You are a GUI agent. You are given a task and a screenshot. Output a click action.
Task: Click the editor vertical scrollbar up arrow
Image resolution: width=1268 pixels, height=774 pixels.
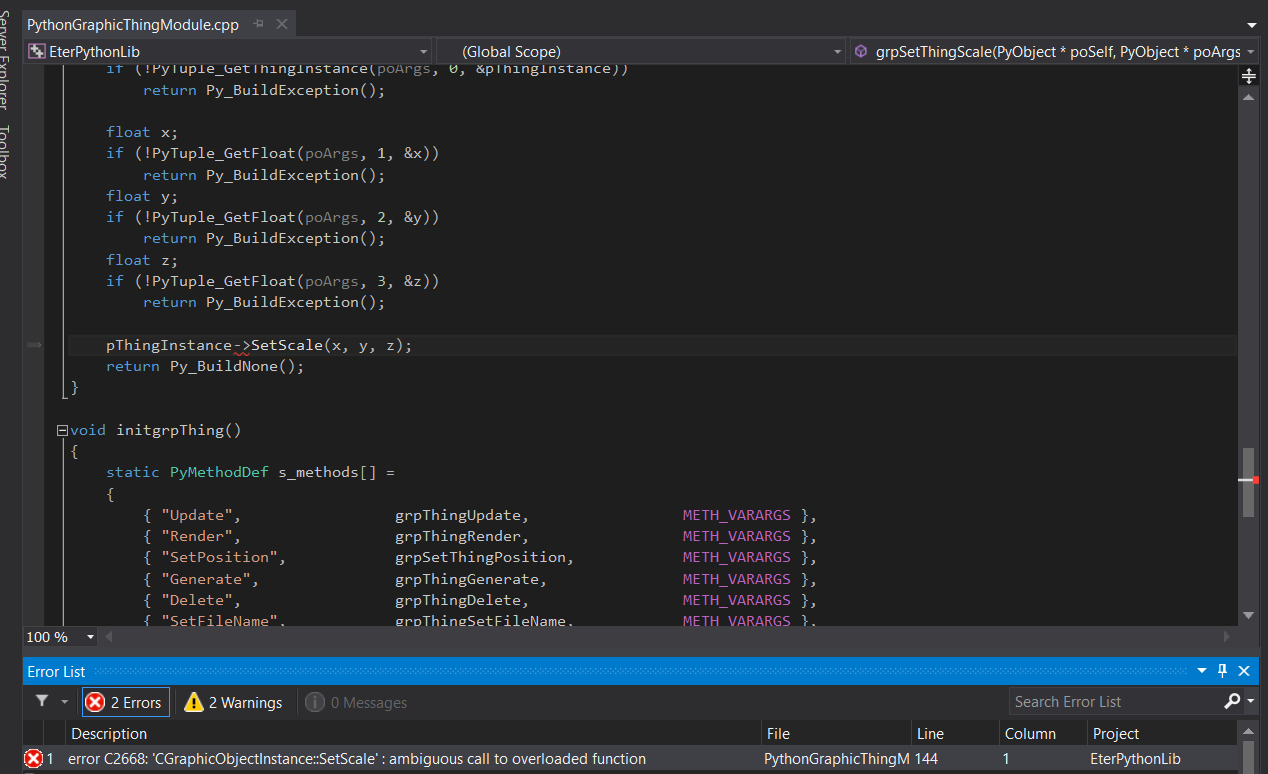pos(1248,96)
